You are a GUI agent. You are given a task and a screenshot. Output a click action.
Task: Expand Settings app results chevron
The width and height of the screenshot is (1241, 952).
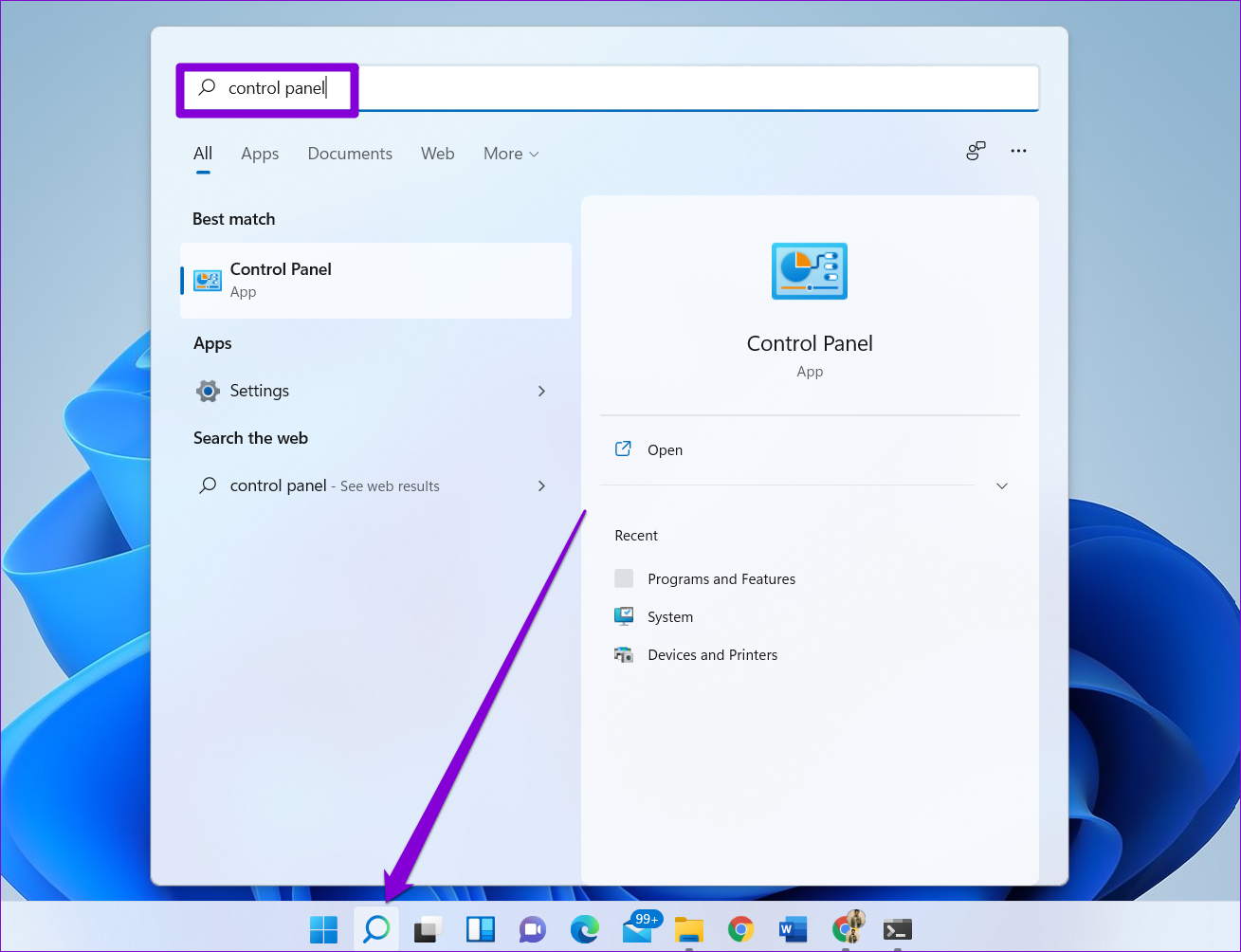coord(542,391)
